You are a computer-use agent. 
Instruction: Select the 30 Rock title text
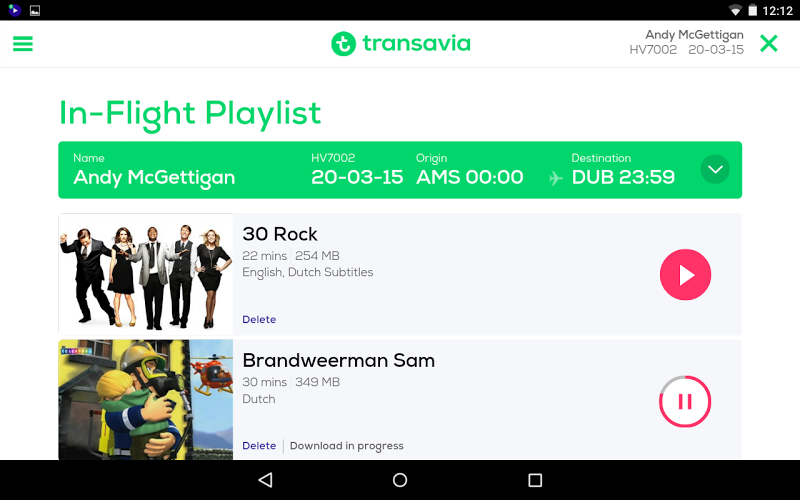tap(280, 234)
